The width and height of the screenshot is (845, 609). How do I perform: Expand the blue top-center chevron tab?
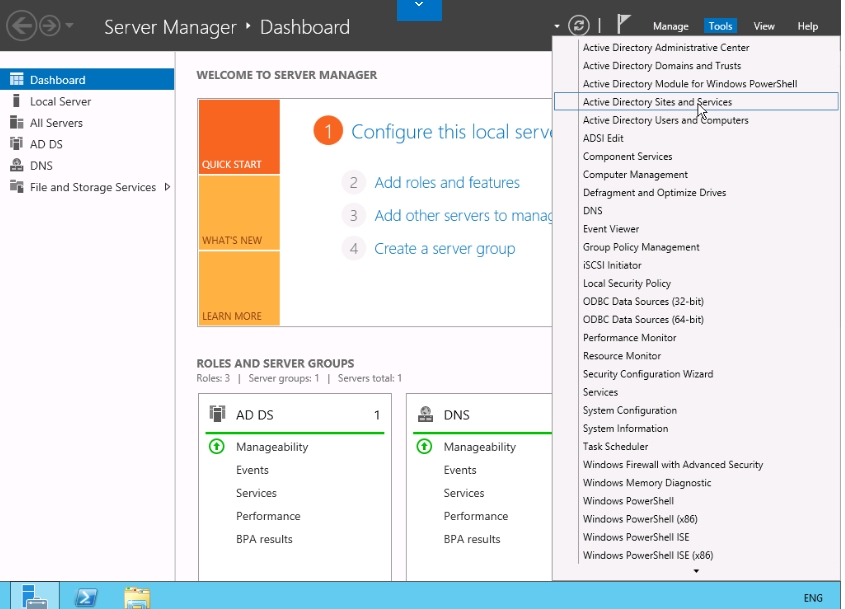point(419,8)
